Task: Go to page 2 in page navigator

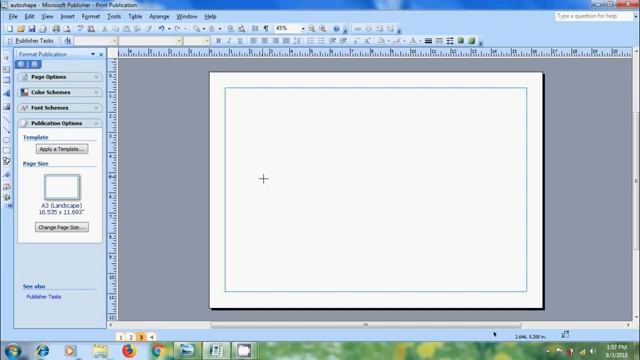Action: point(131,337)
